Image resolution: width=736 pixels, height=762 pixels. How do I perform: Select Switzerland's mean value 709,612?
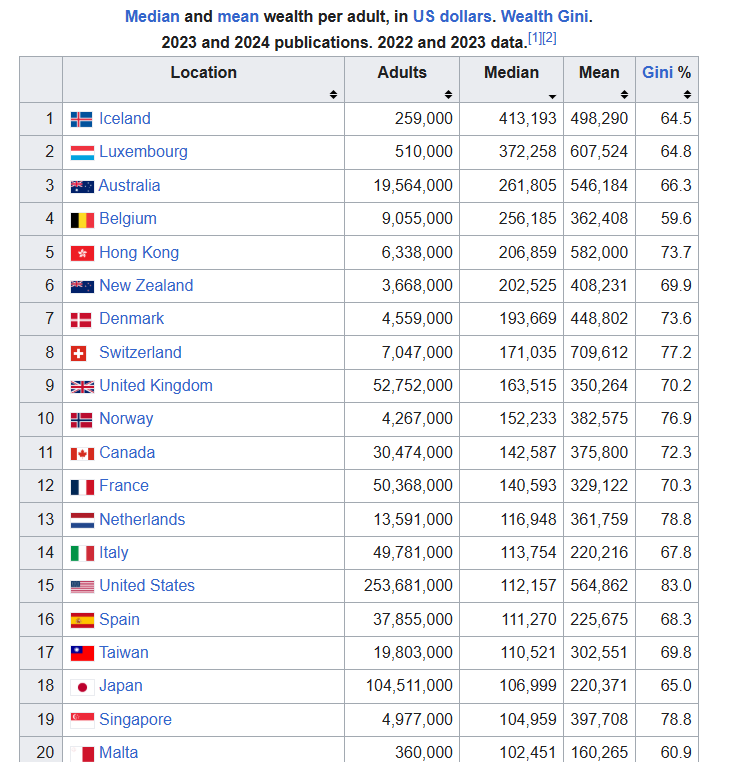(x=599, y=352)
